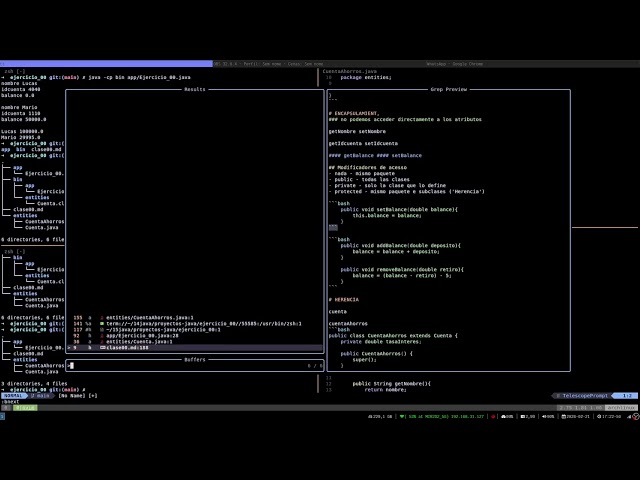Click the volume indicator in status bar
The image size is (640, 480).
pos(547,416)
